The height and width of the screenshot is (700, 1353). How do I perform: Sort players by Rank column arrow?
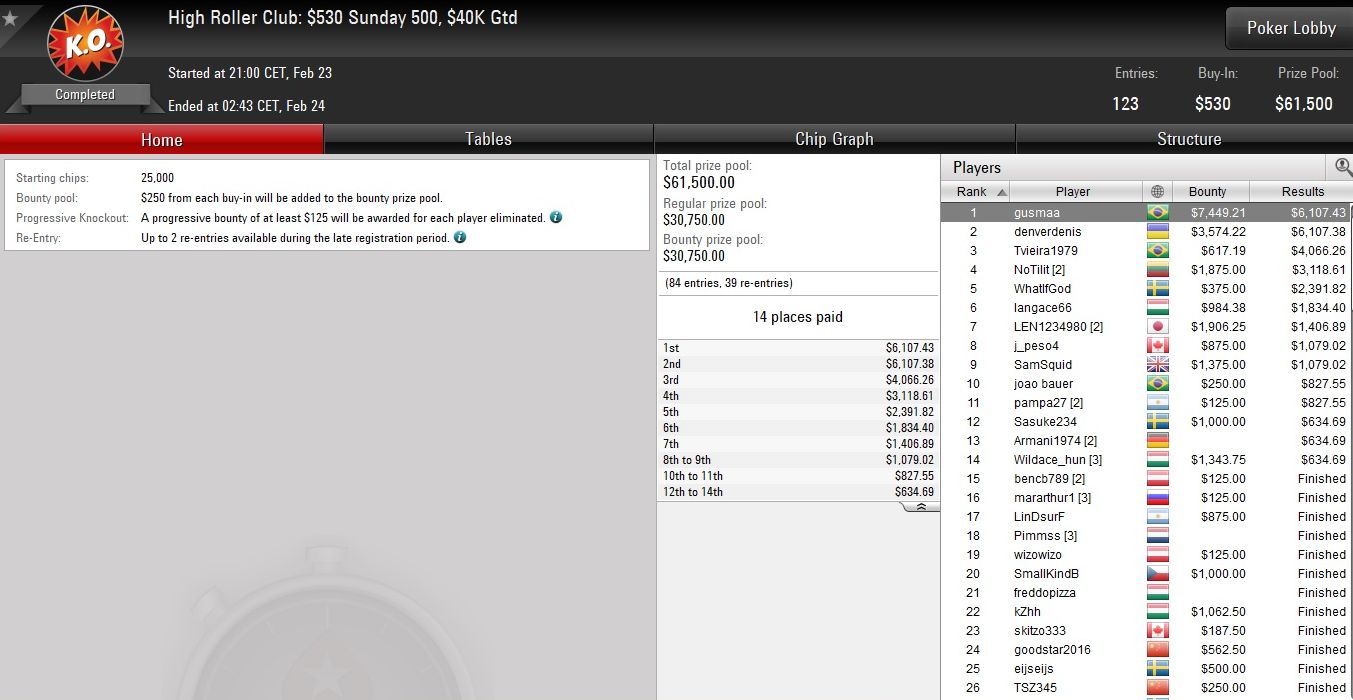point(1002,192)
